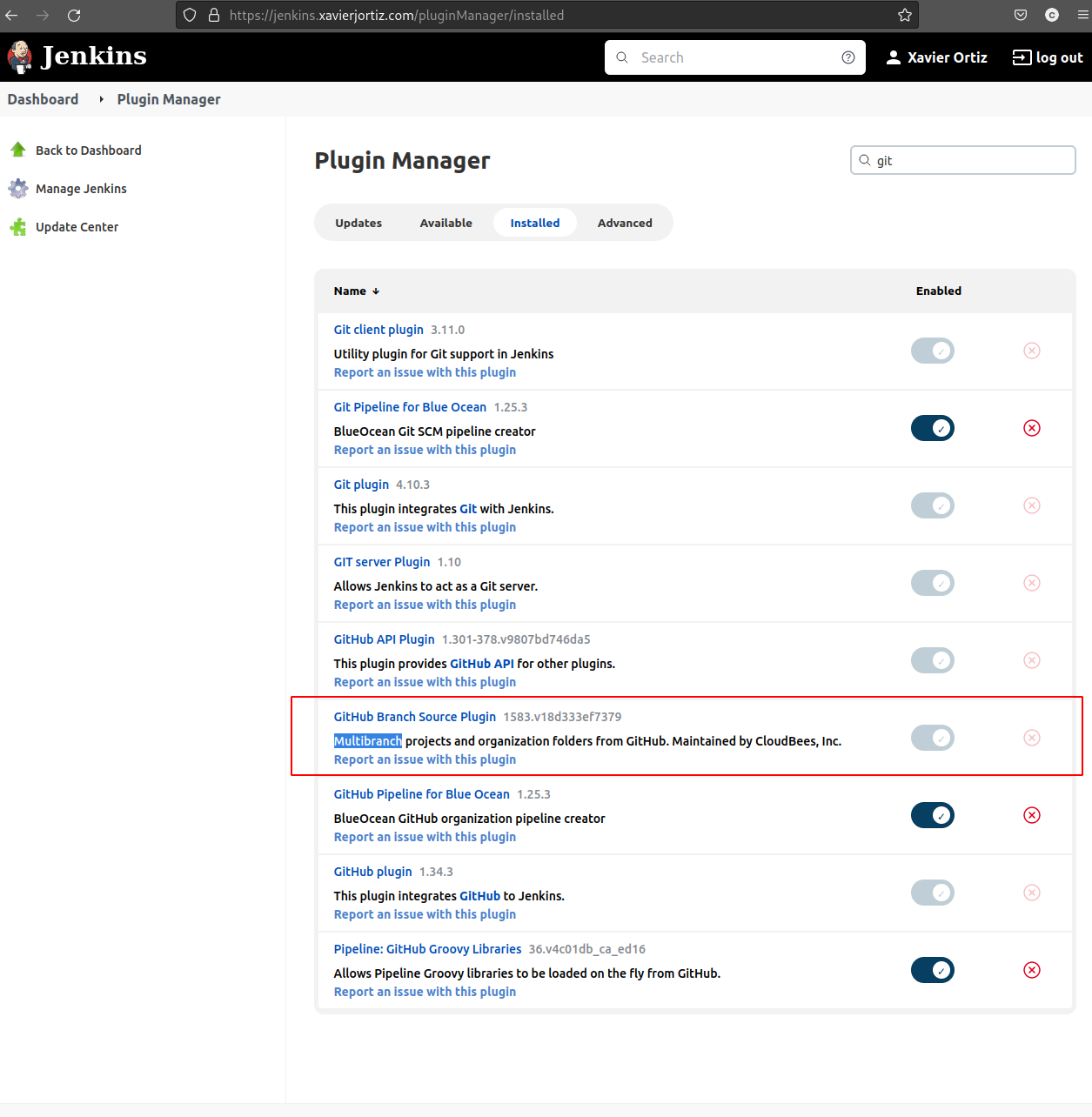The width and height of the screenshot is (1092, 1117).
Task: Click the sort arrow next to Name
Action: pos(375,291)
